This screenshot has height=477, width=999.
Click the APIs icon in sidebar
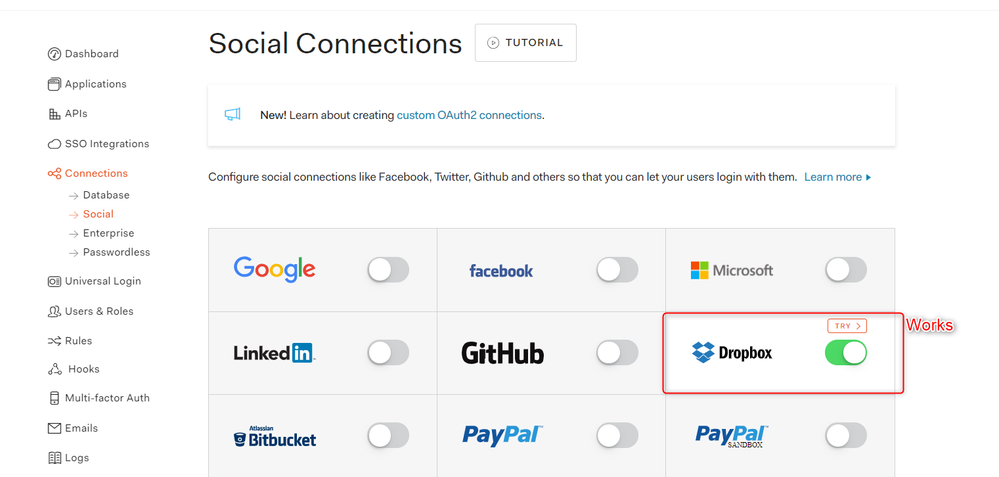point(54,114)
